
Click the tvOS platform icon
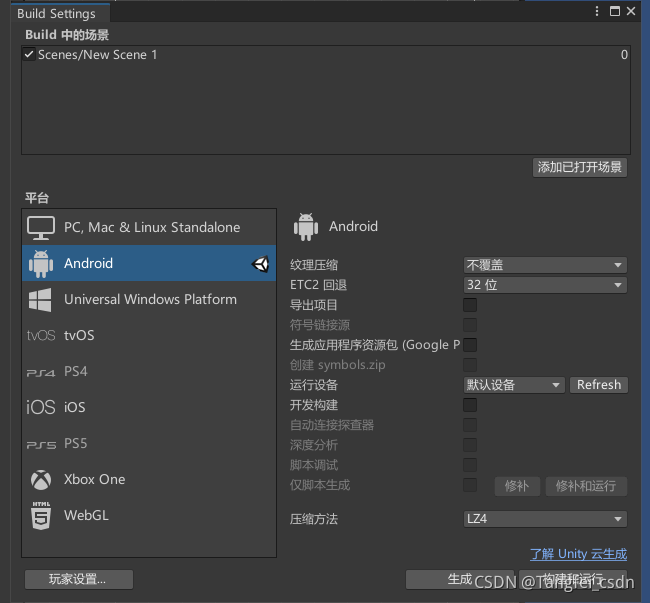[x=41, y=335]
